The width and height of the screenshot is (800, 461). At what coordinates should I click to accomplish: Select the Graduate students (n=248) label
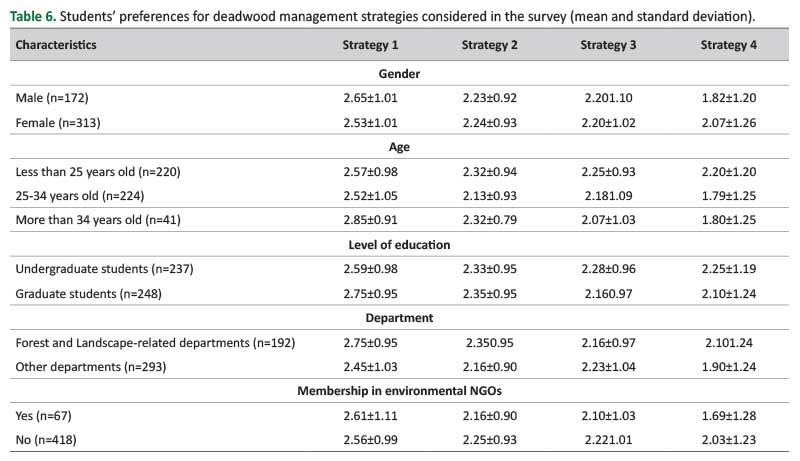pos(89,294)
